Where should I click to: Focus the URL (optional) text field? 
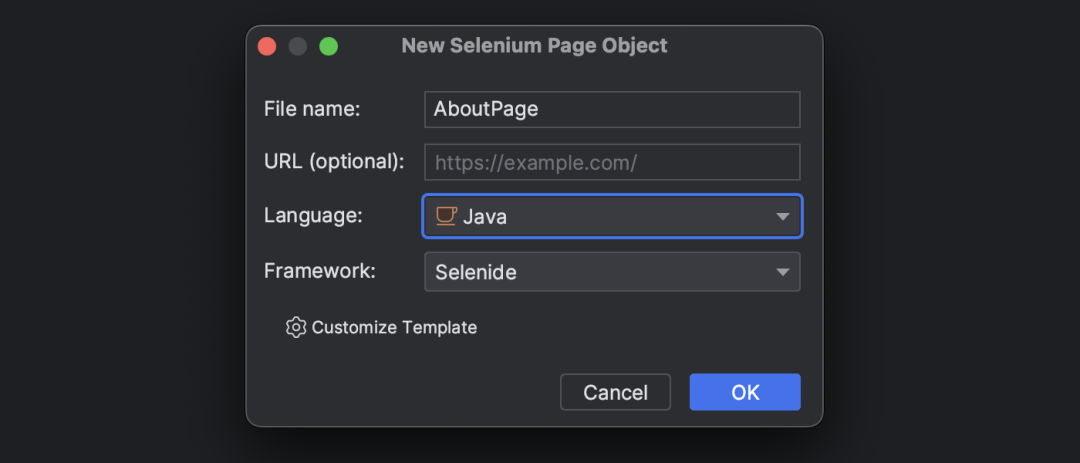(x=612, y=162)
